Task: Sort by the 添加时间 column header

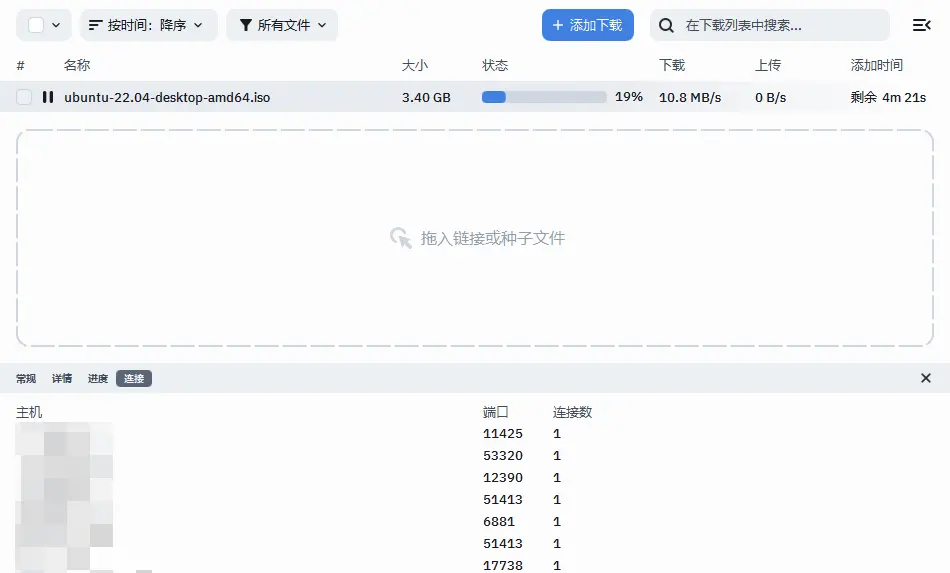Action: [x=877, y=65]
